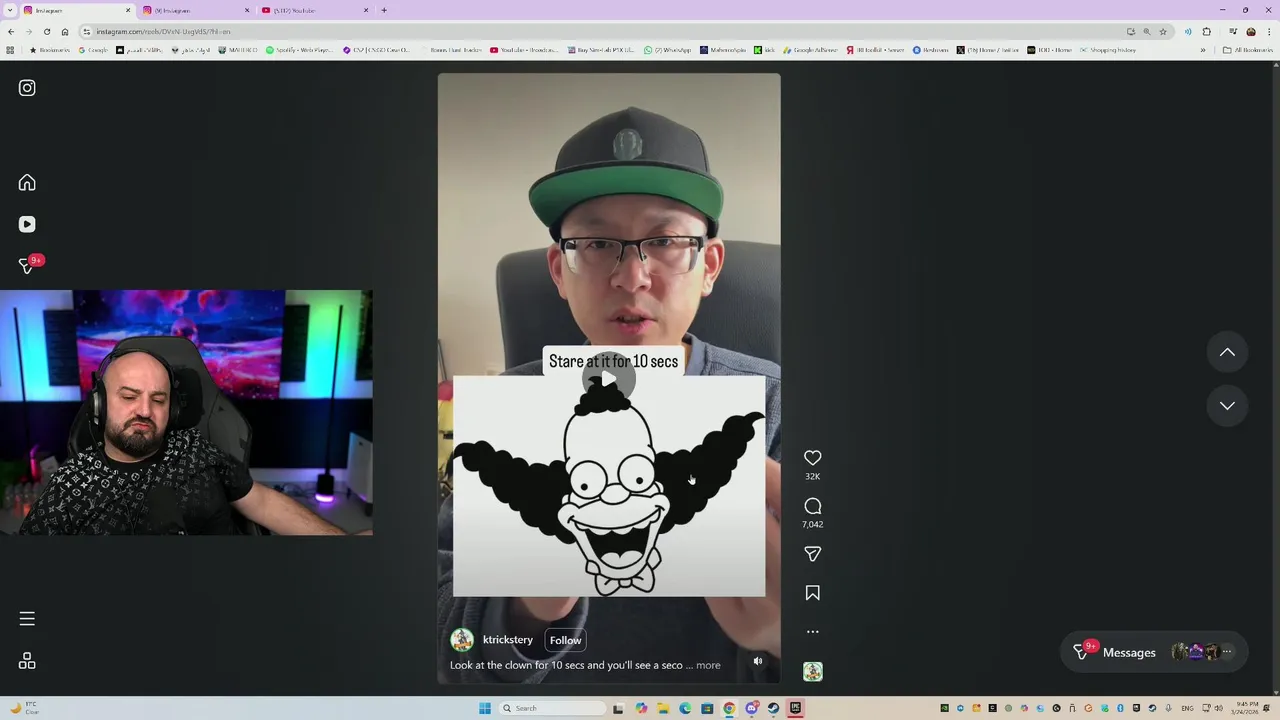Open the ktrickstery profile picture
Screen dimensions: 1280x720
pyautogui.click(x=462, y=640)
